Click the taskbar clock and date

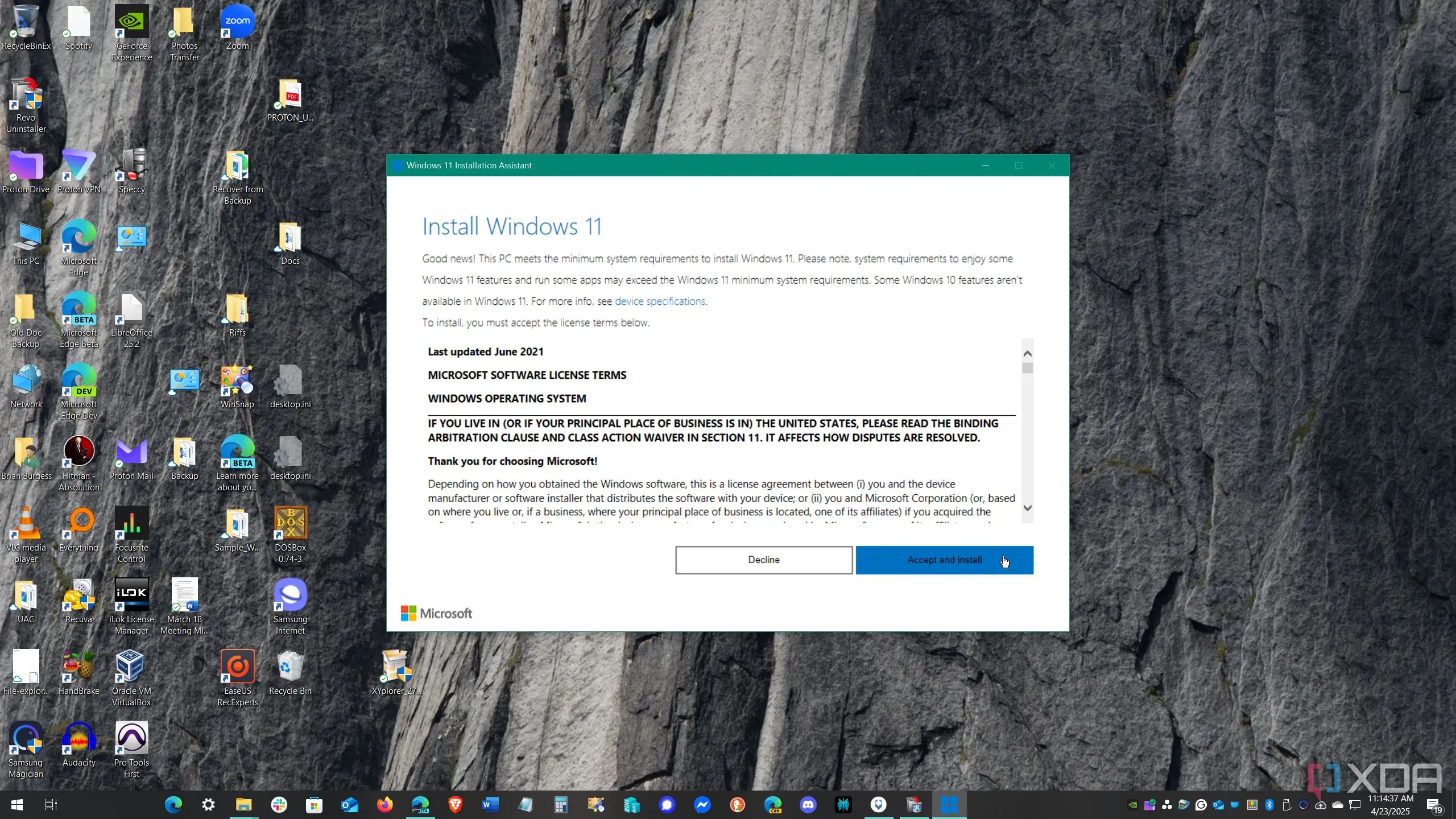pyautogui.click(x=1390, y=805)
